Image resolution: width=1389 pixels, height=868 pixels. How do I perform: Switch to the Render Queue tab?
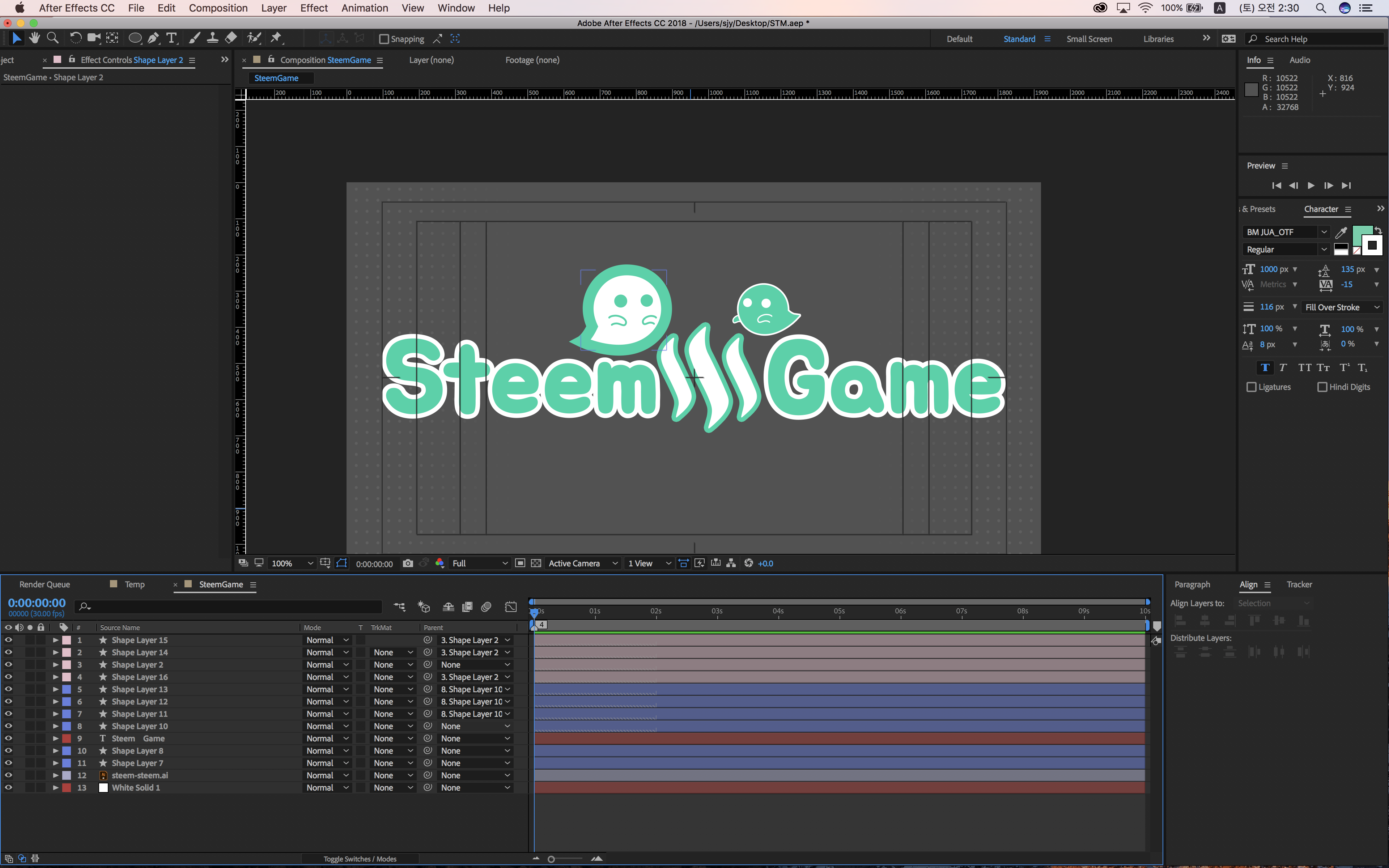44,584
